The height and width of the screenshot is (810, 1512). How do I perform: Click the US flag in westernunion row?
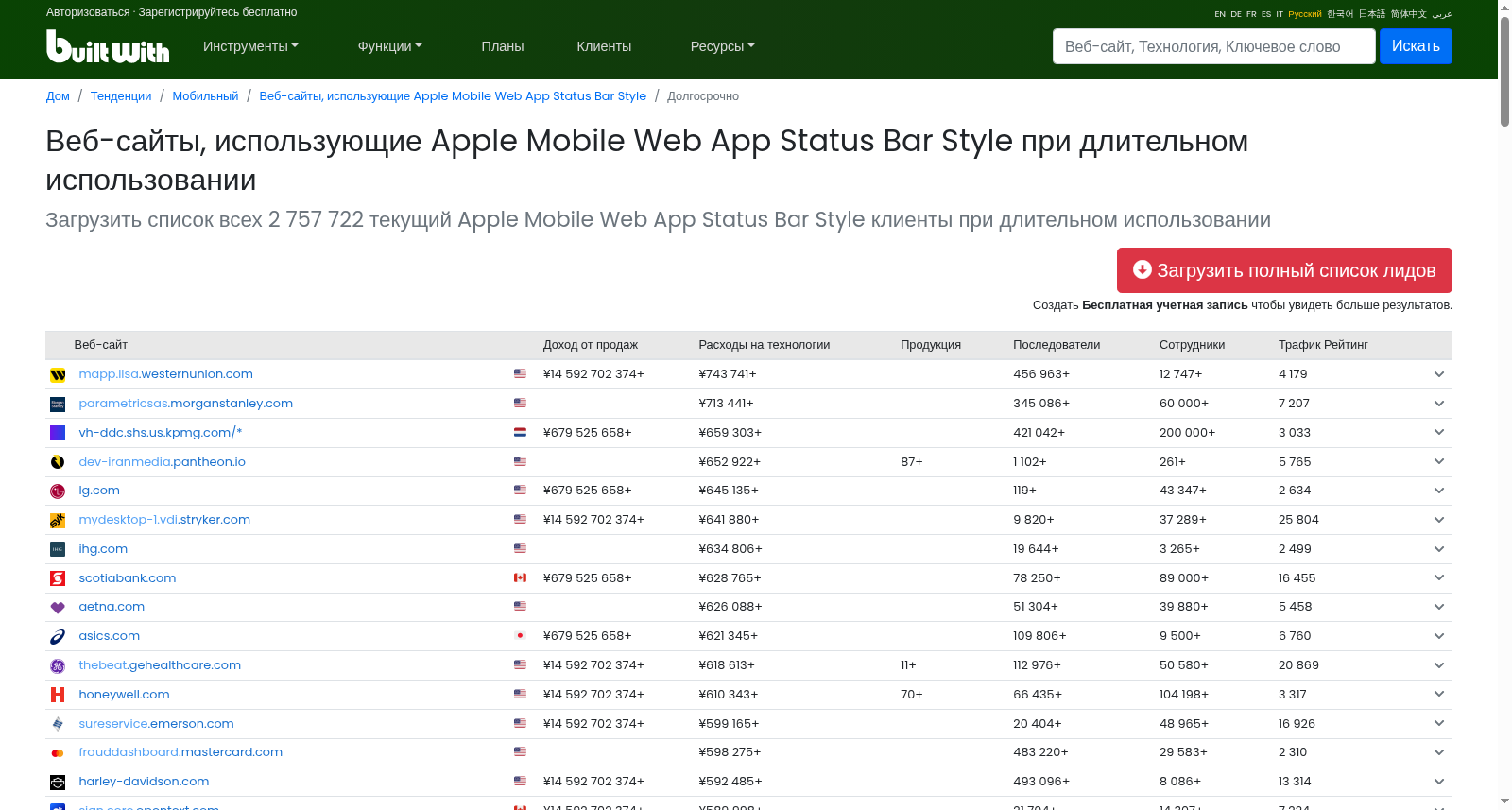pos(520,373)
